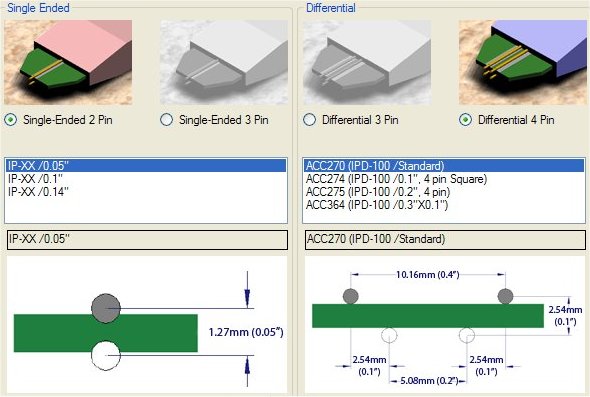Viewport: 590px width, 397px height.
Task: Click the 1.27mm pin spacing diagram
Action: (147, 325)
